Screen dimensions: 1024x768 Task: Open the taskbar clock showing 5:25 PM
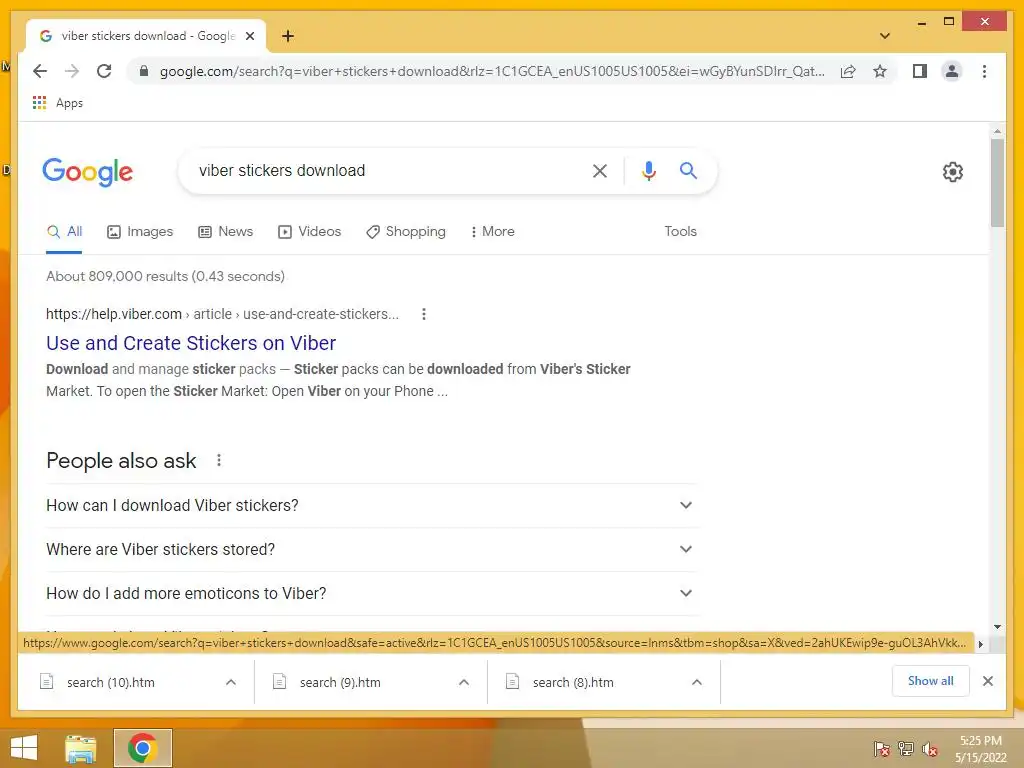click(981, 749)
